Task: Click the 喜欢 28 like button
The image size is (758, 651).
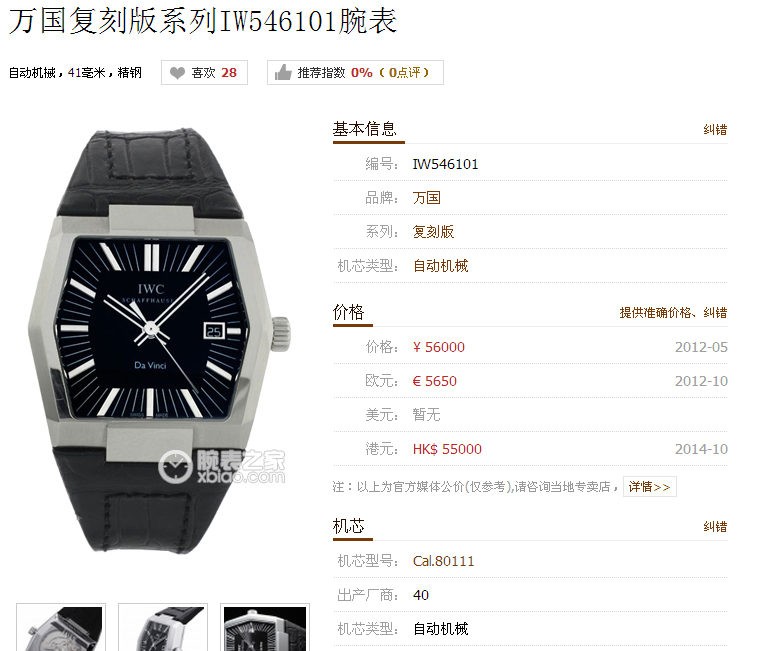Action: point(204,72)
